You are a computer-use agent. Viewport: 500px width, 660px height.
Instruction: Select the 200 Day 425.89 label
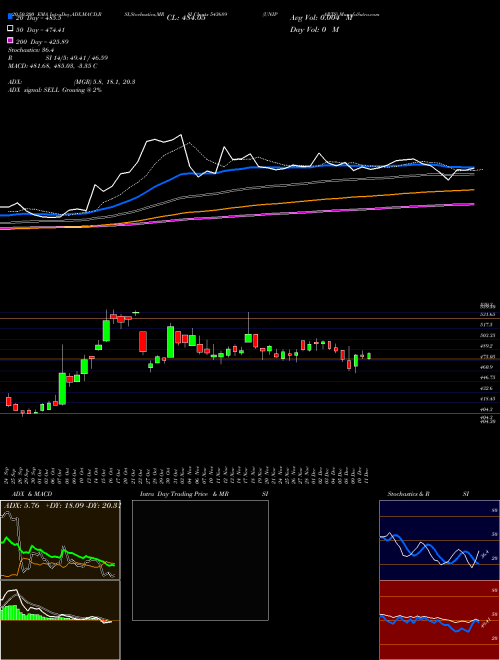[x=42, y=42]
